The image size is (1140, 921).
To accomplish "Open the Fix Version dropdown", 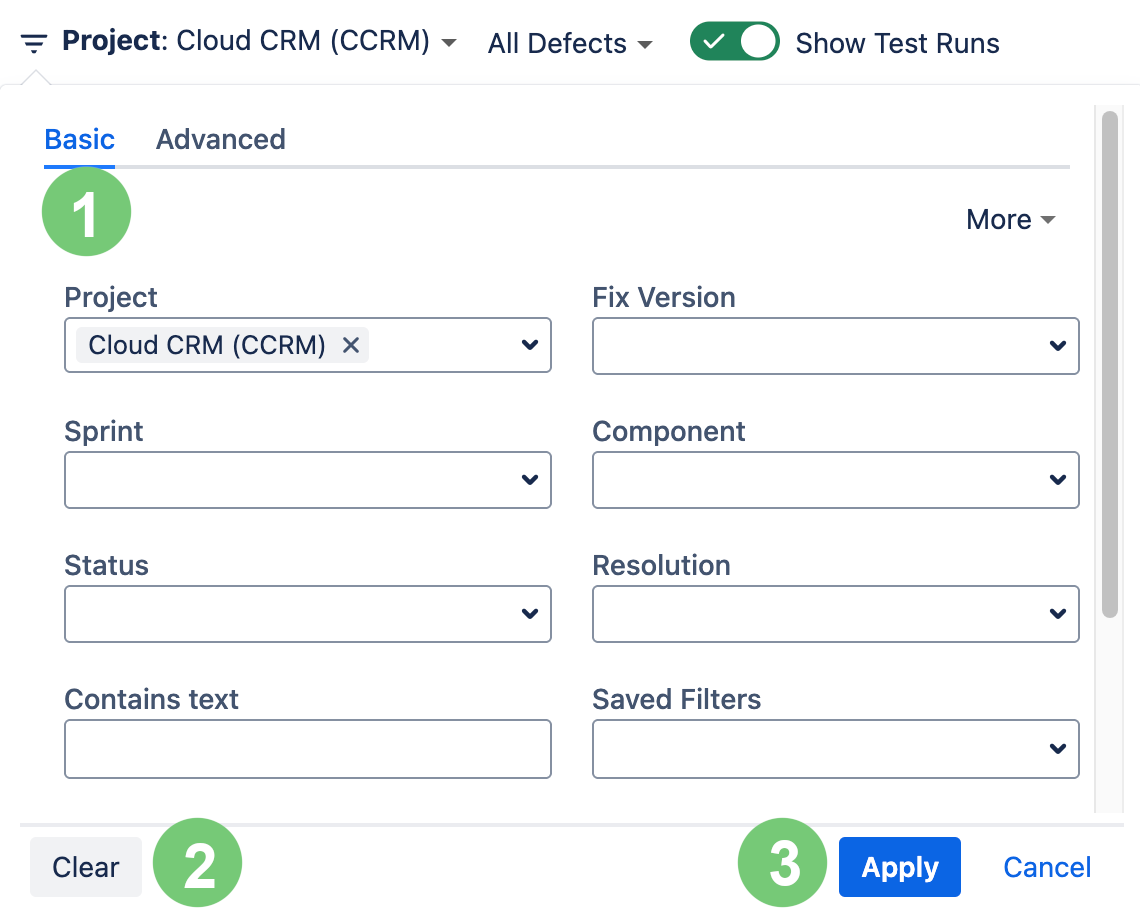I will coord(835,346).
